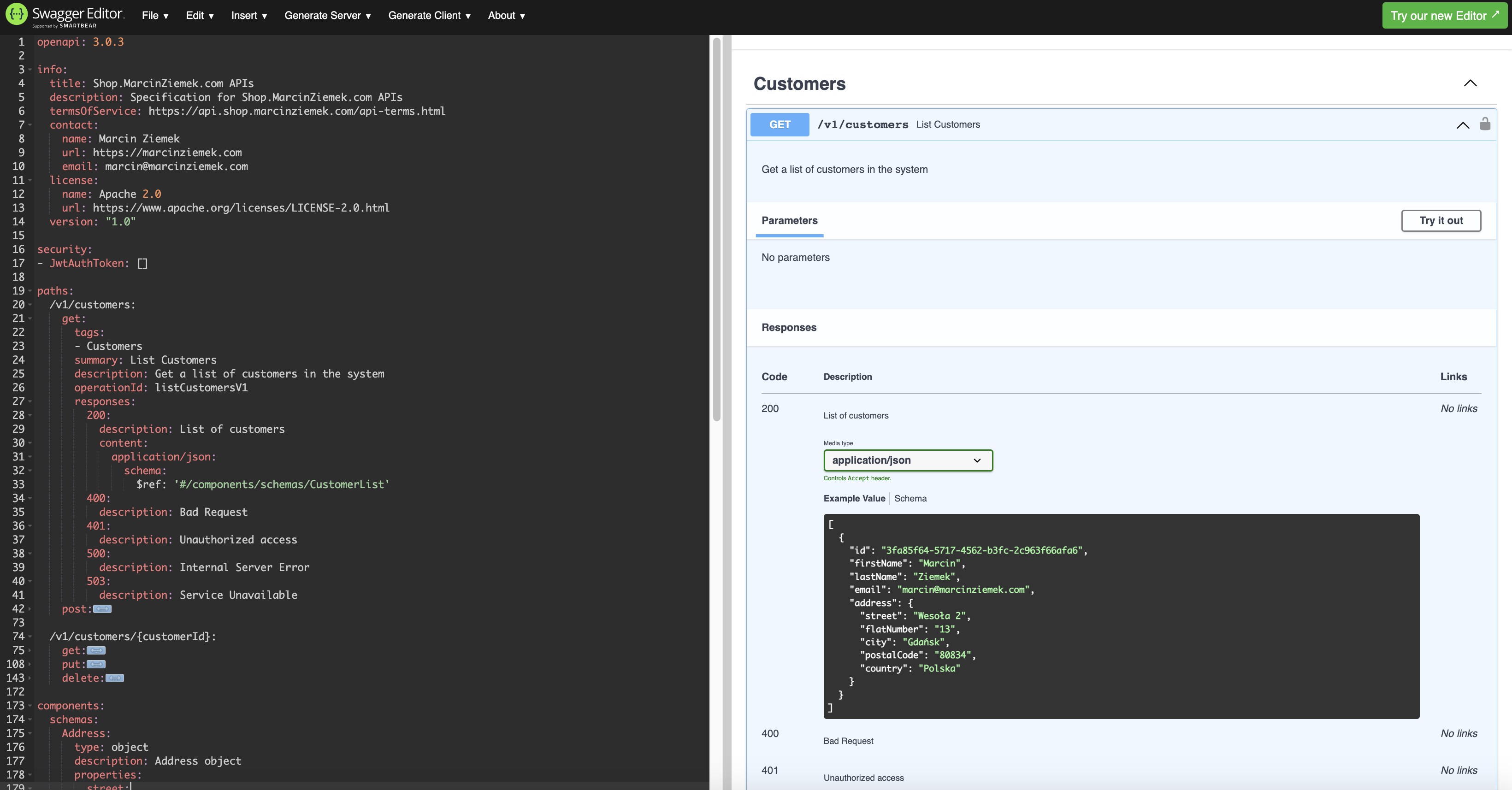Expand the folded get: block on line 75
Viewport: 1512px width, 790px height.
pyautogui.click(x=96, y=650)
